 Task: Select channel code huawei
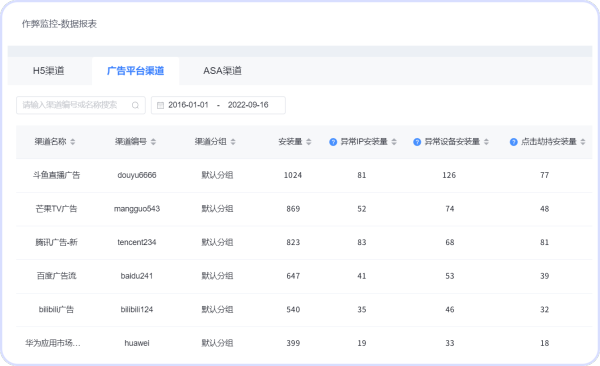point(137,343)
